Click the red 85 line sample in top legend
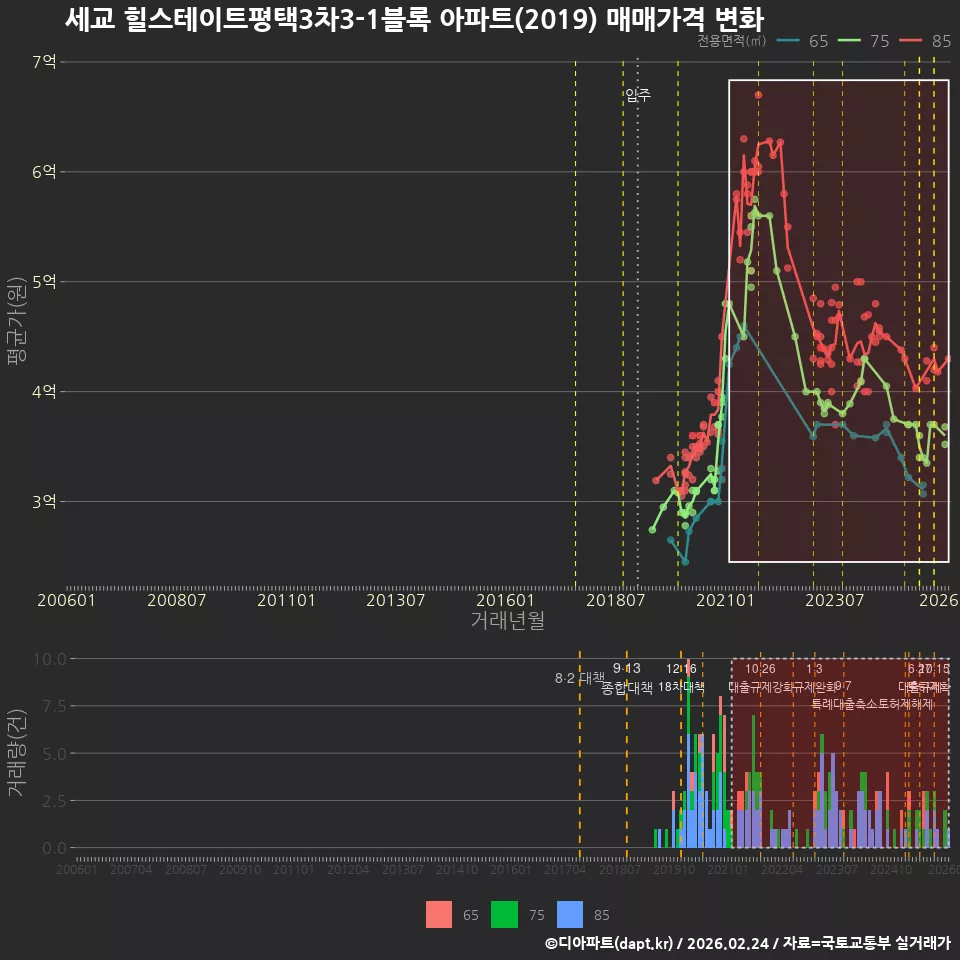This screenshot has height=960, width=960. [x=910, y=41]
